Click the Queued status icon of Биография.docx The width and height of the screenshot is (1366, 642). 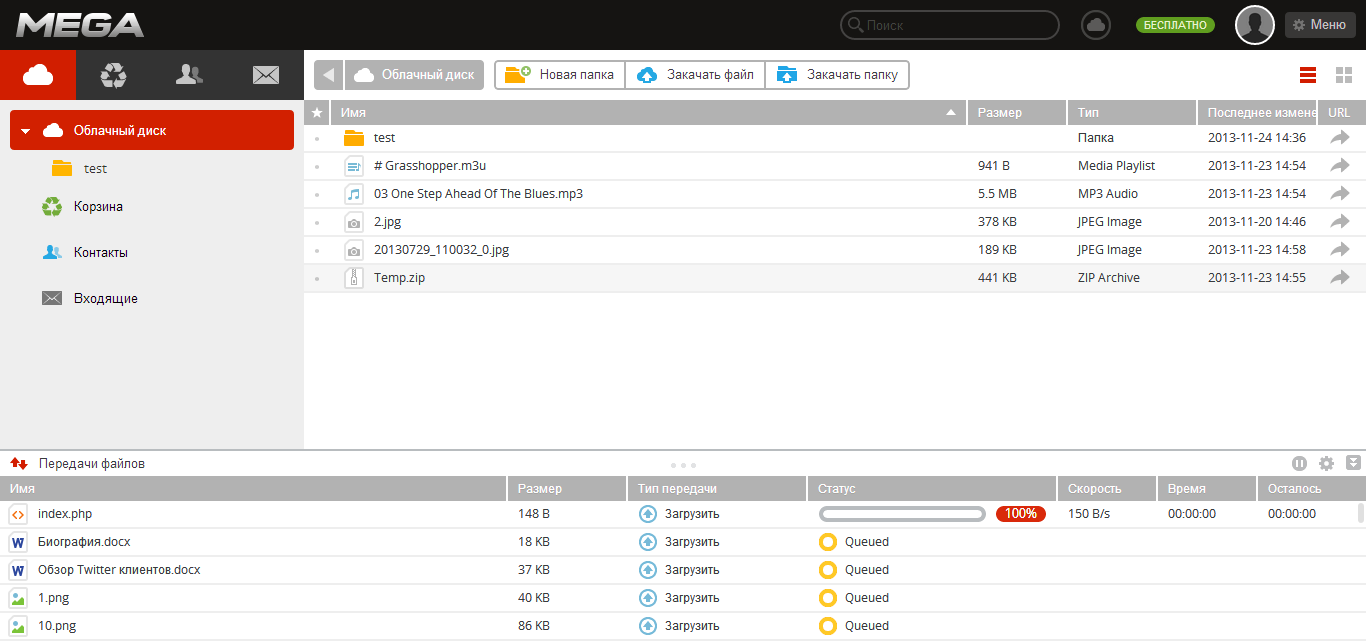tap(827, 542)
